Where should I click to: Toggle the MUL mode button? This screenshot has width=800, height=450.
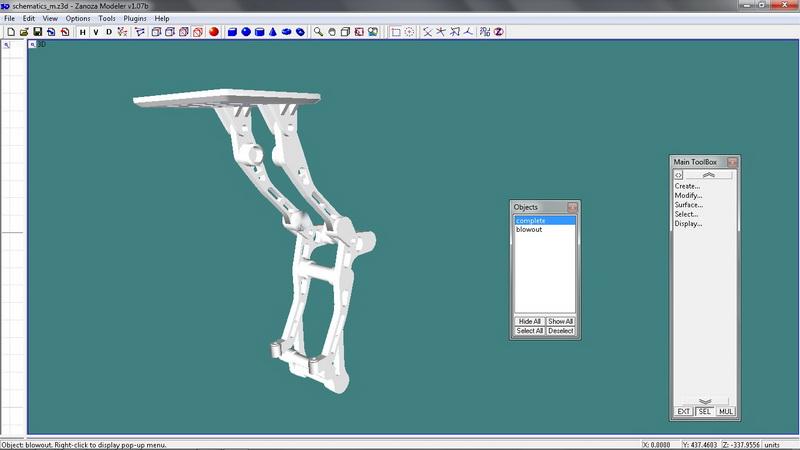[725, 411]
